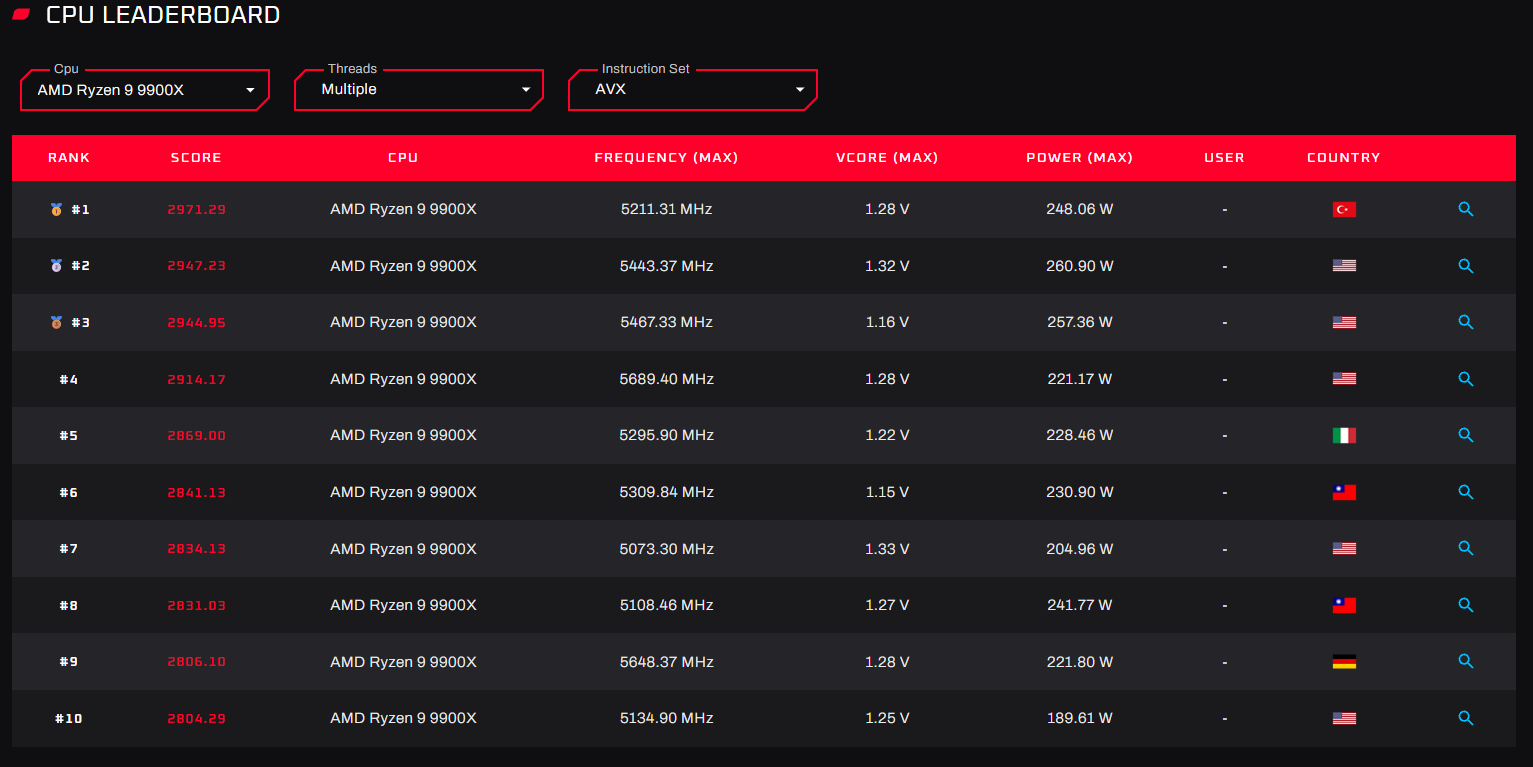This screenshot has width=1533, height=767.
Task: Click the CPU column header
Action: [x=403, y=158]
